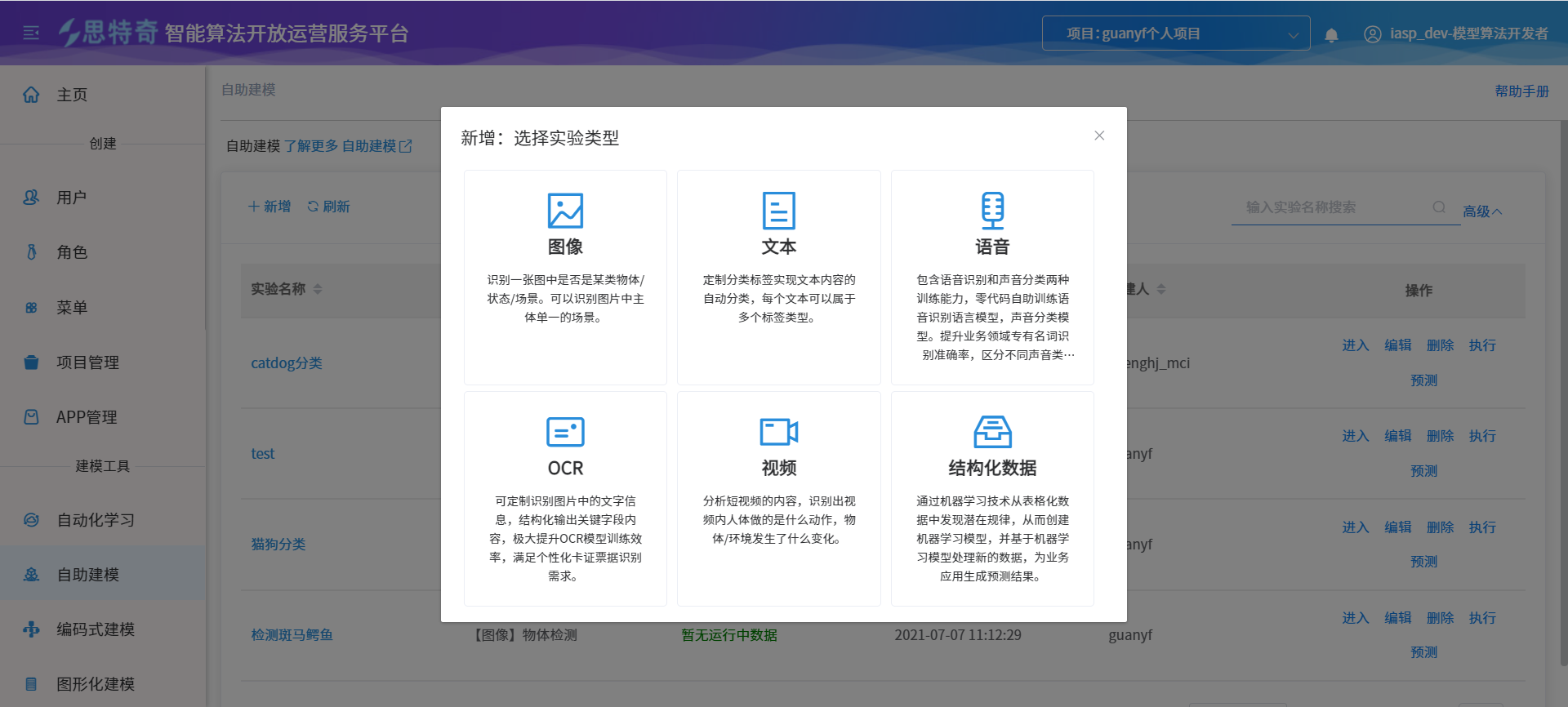Click the external link icon after 自助建模
Viewport: 1568px width, 707px height.
[x=406, y=146]
